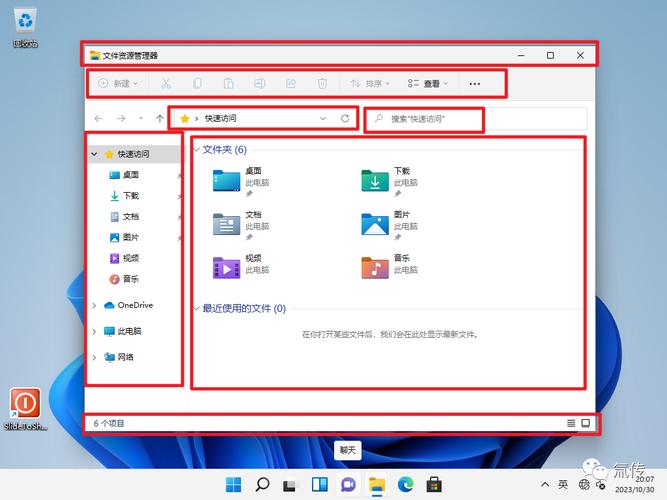Image resolution: width=667 pixels, height=500 pixels.
Task: Expand the 此电脑 tree node
Action: (x=94, y=331)
